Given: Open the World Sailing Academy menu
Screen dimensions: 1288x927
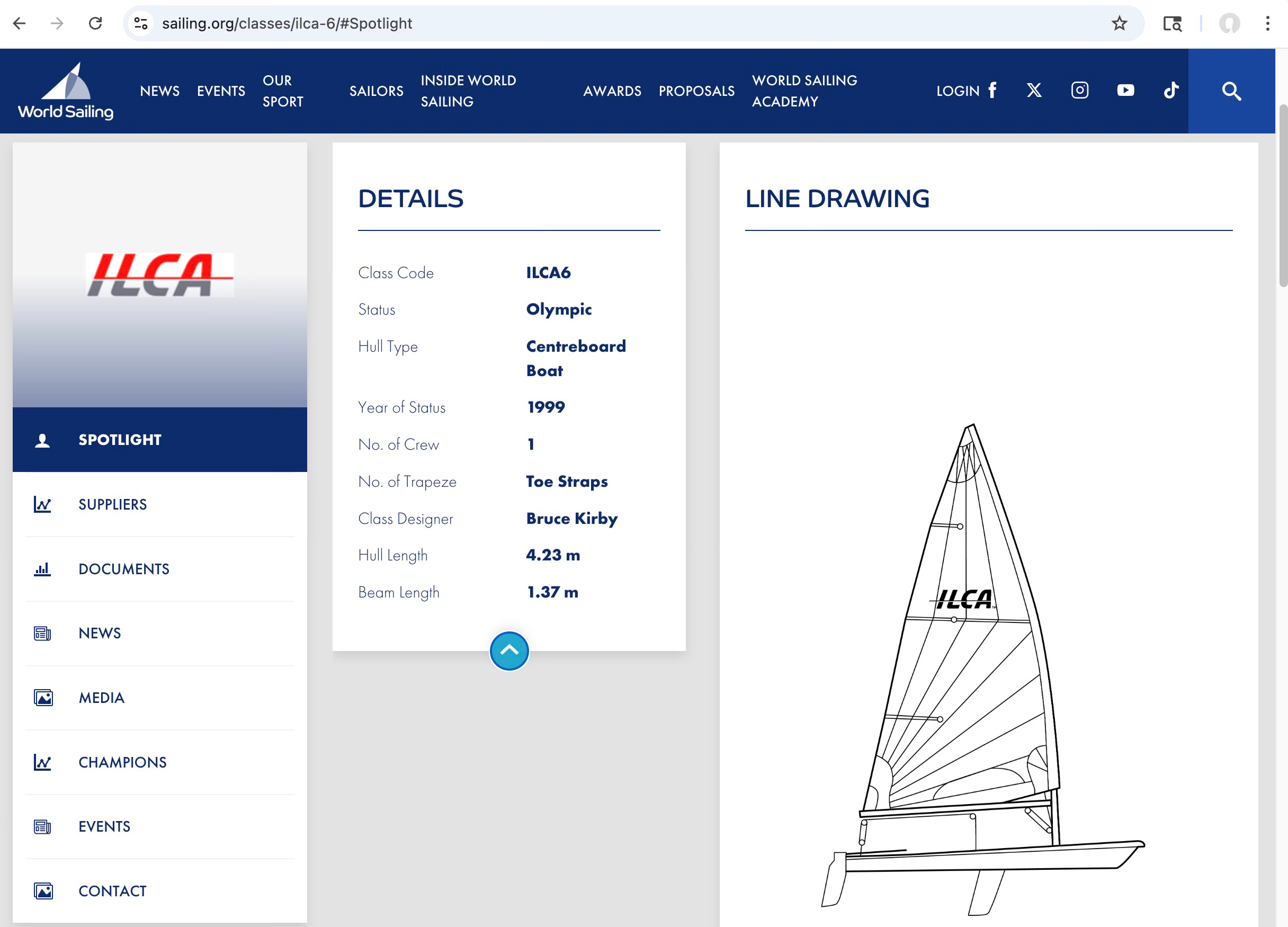Looking at the screenshot, I should [804, 91].
